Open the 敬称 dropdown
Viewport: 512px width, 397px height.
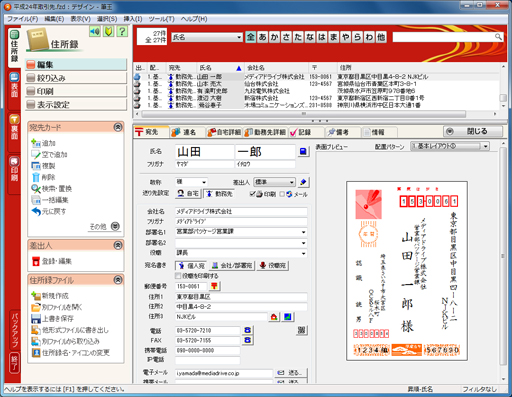[x=204, y=182]
